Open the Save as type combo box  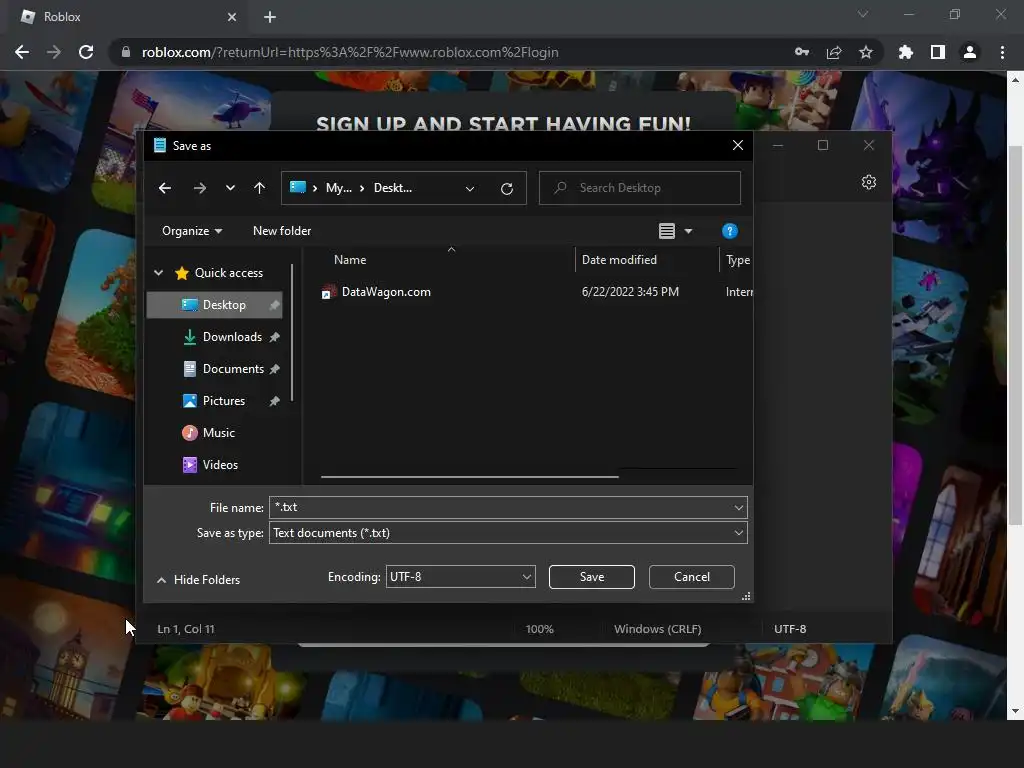(508, 533)
